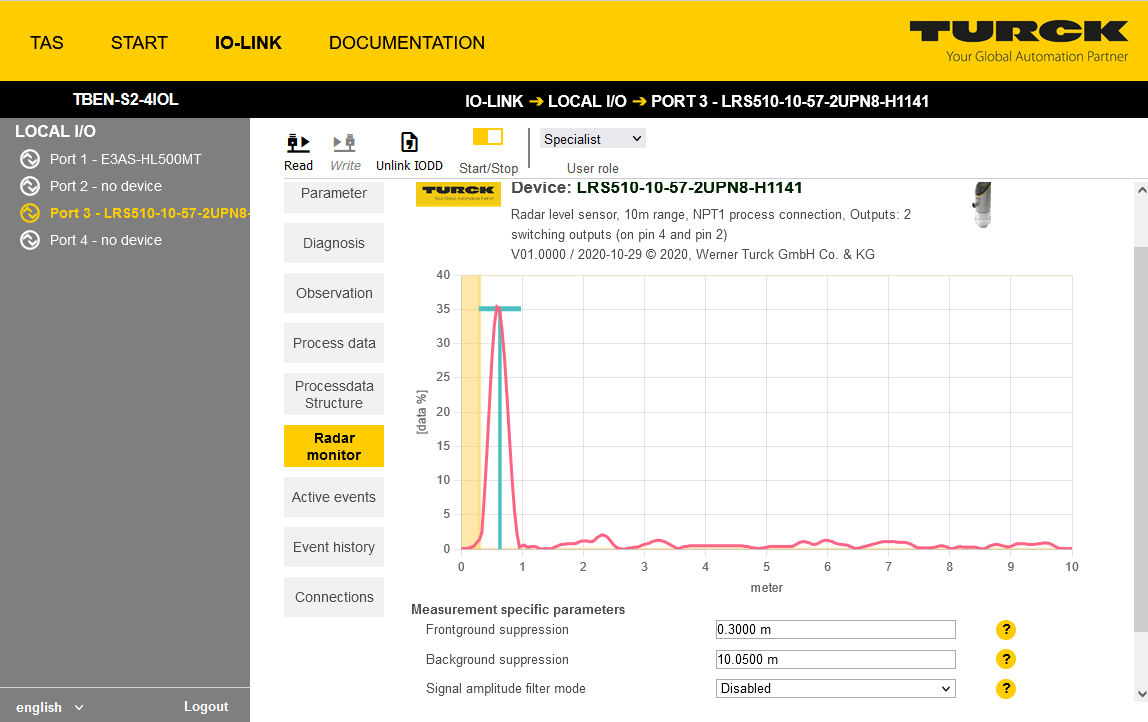Expand Signal amplitude filter mode dropdown

835,689
